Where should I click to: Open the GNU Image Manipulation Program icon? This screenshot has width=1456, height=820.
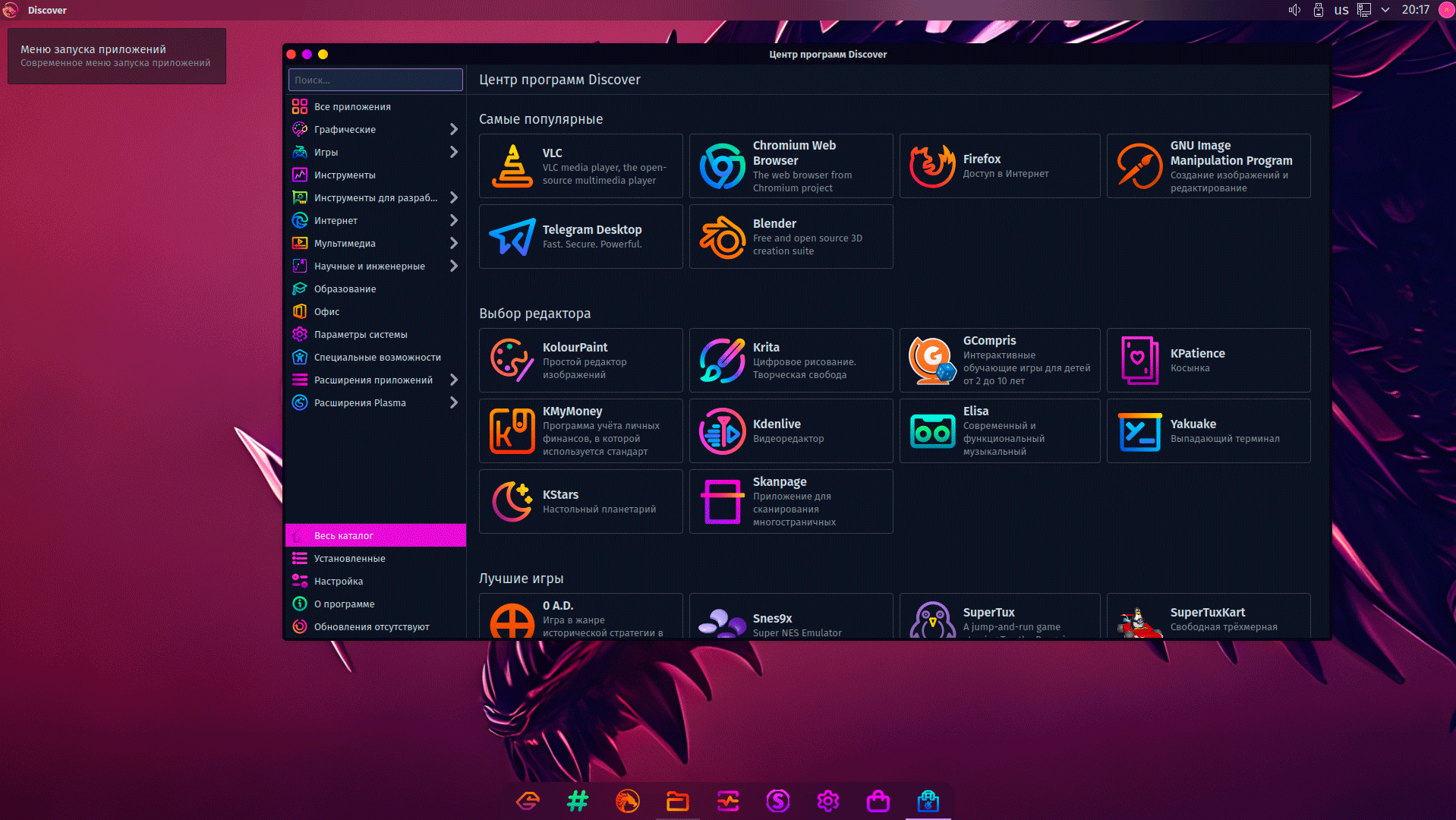[1140, 166]
